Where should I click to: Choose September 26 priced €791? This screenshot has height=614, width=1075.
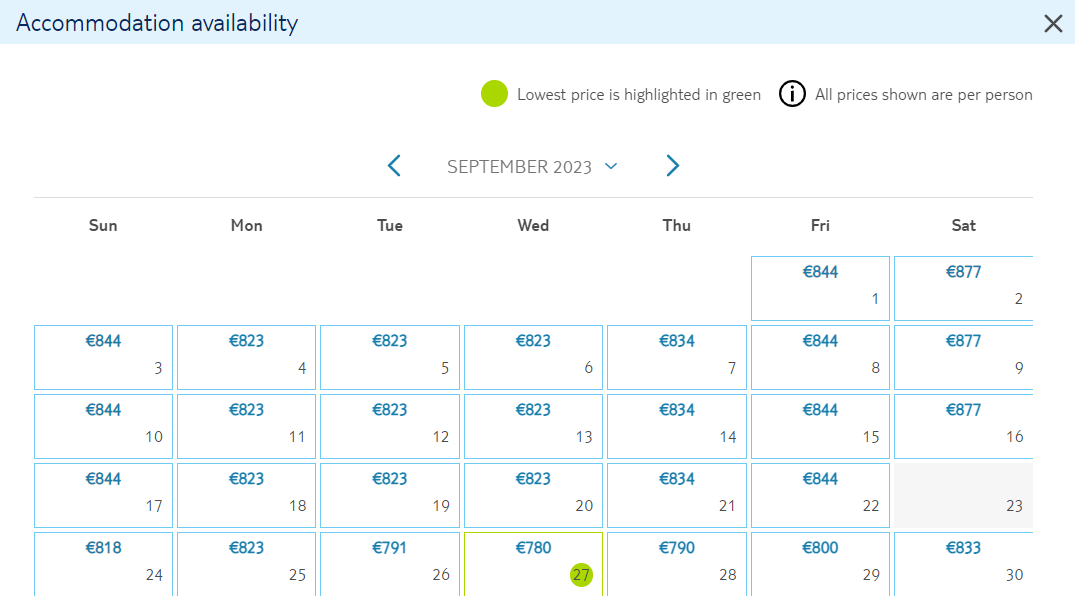pyautogui.click(x=389, y=563)
